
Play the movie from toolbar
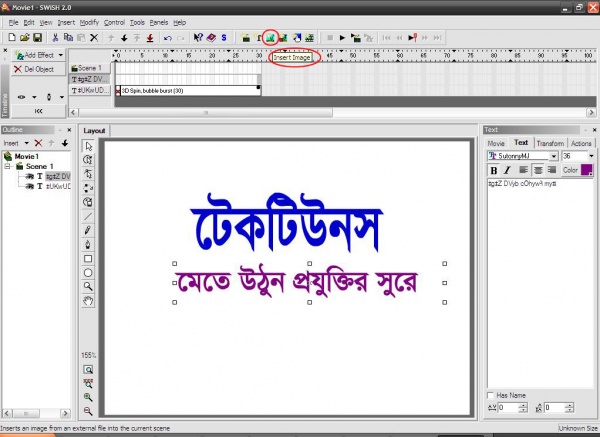click(342, 38)
